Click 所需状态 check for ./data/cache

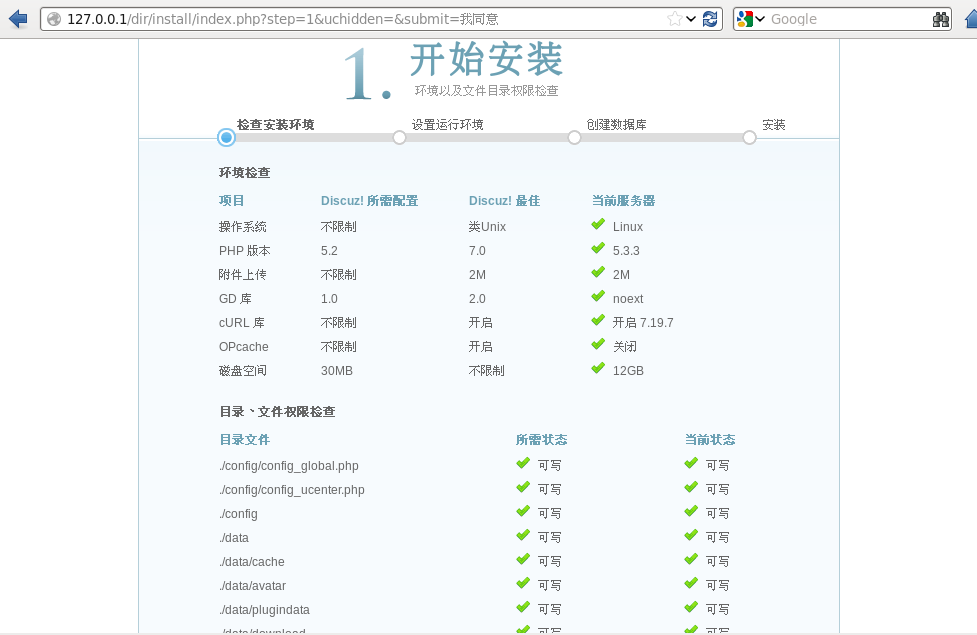tap(523, 559)
